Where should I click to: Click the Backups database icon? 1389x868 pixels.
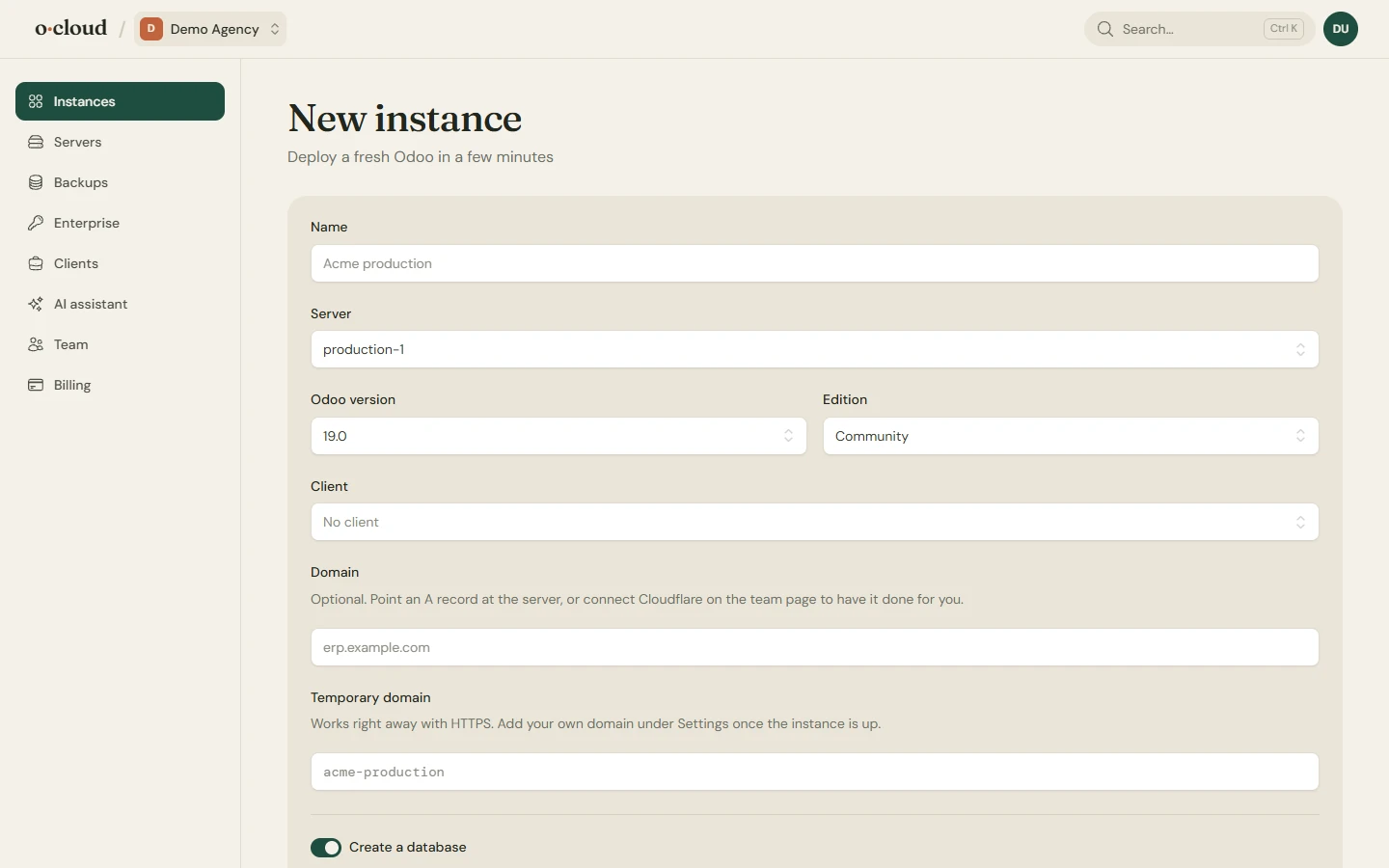(36, 182)
